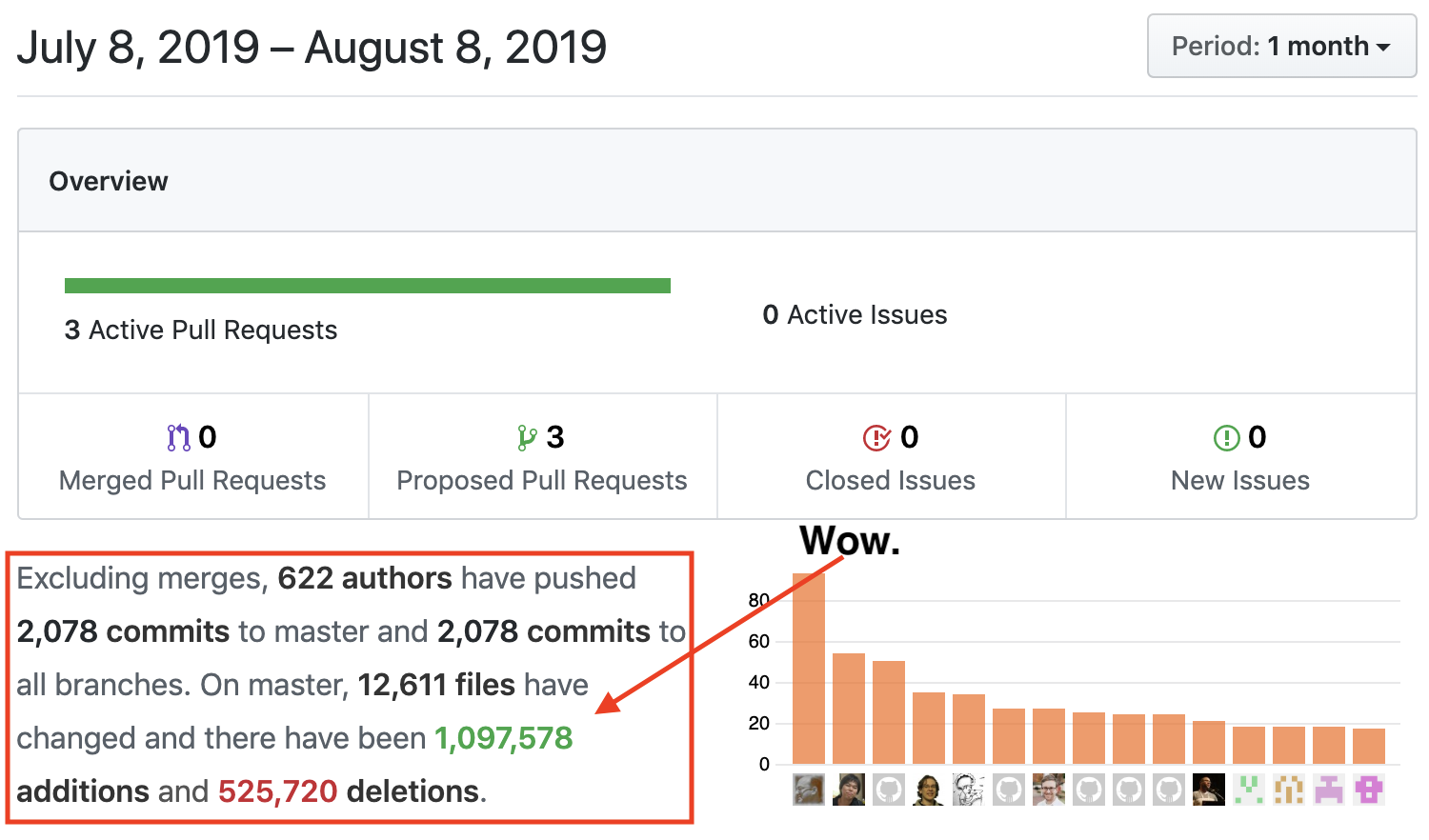The image size is (1429, 840).
Task: Click the red Closed Issues circle icon
Action: tap(877, 436)
